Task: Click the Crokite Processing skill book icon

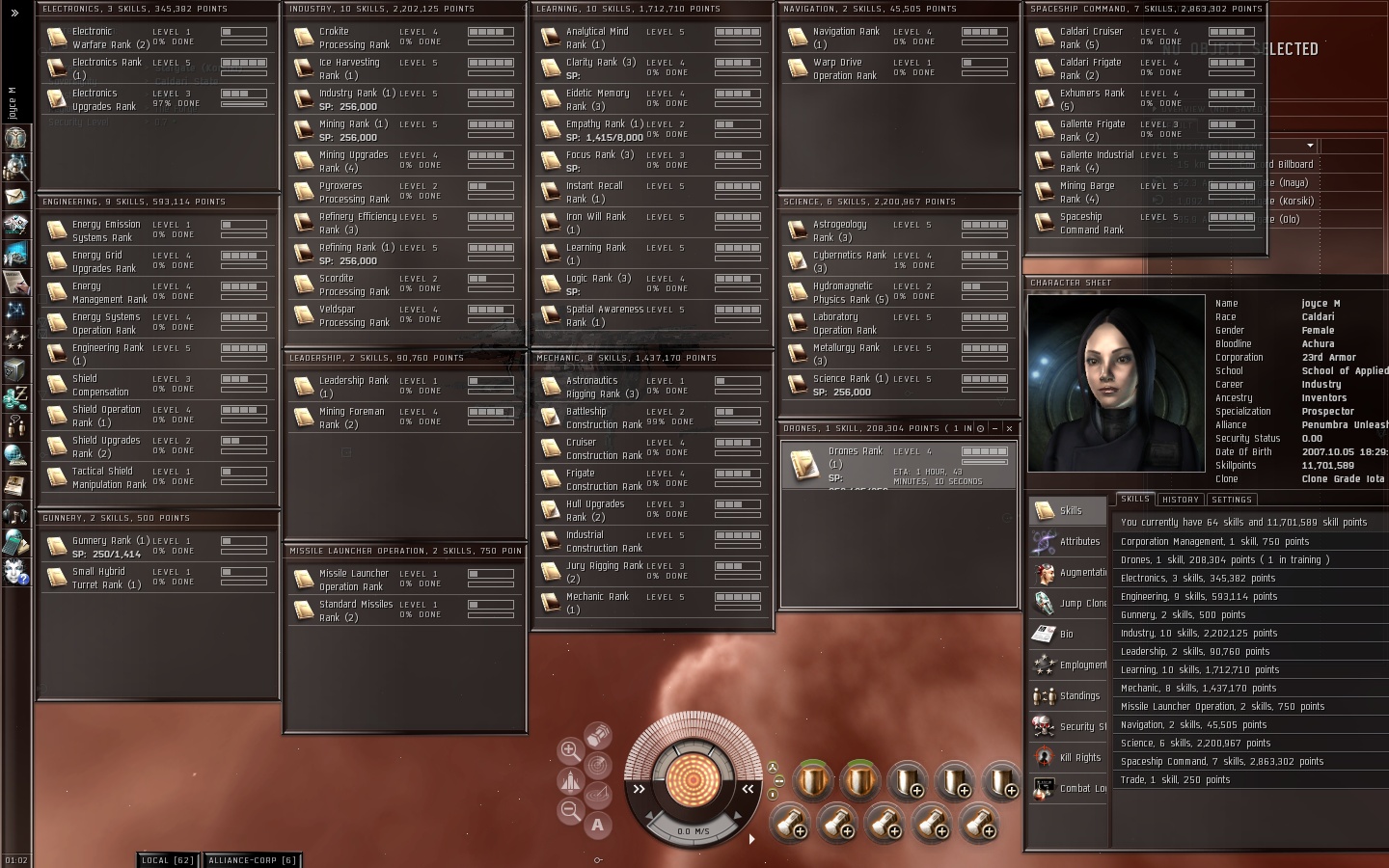Action: [x=303, y=38]
